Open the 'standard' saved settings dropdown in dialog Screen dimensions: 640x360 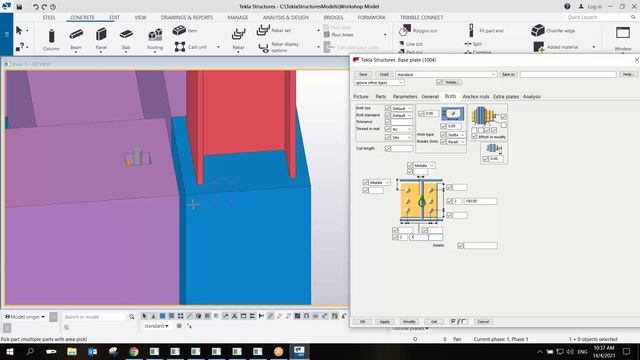click(446, 74)
